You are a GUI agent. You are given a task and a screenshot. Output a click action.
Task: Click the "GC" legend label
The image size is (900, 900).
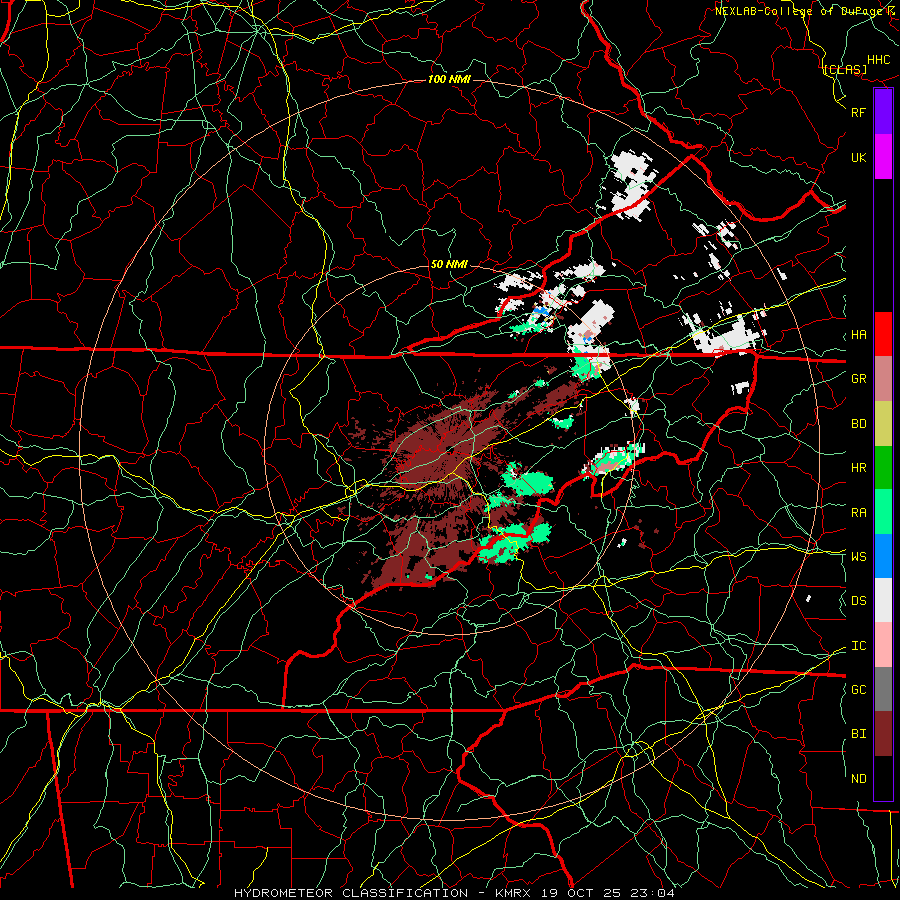pos(858,689)
